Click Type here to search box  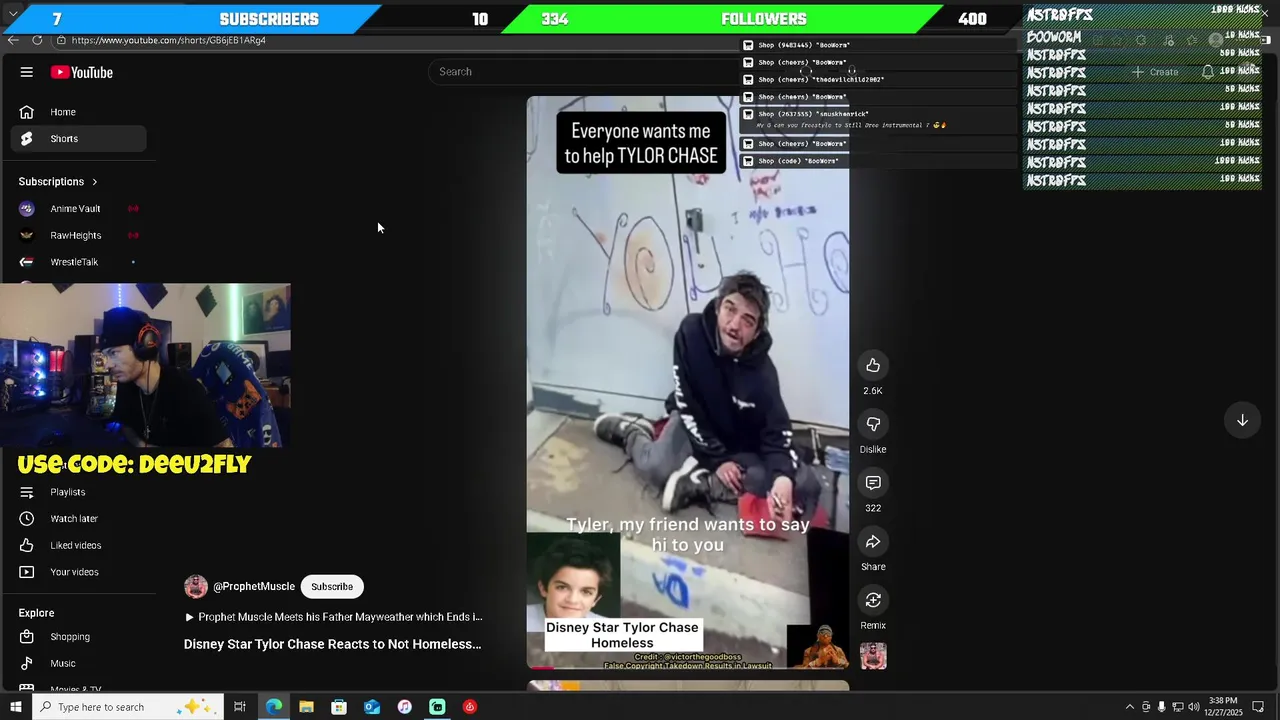click(127, 707)
